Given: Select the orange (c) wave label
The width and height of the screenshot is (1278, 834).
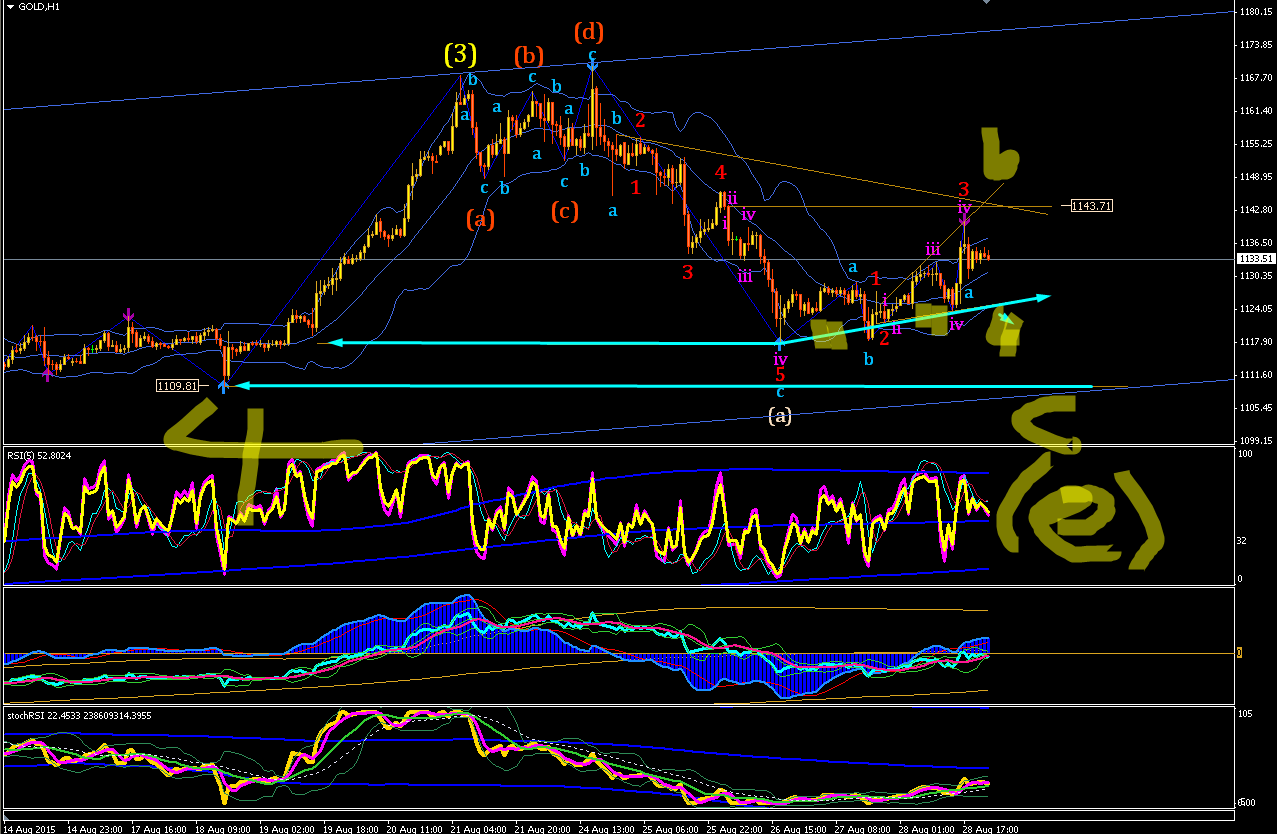Looking at the screenshot, I should 564,212.
